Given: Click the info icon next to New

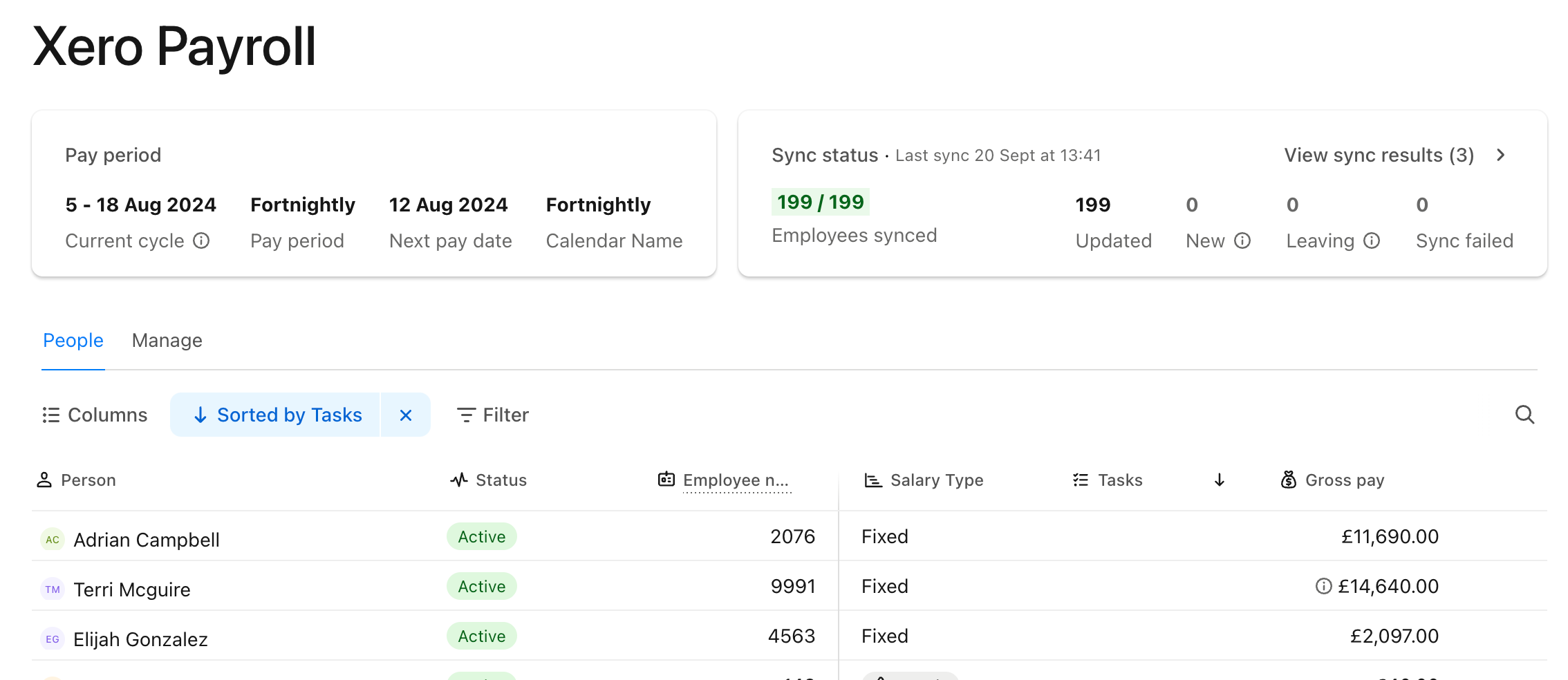Looking at the screenshot, I should tap(1242, 240).
